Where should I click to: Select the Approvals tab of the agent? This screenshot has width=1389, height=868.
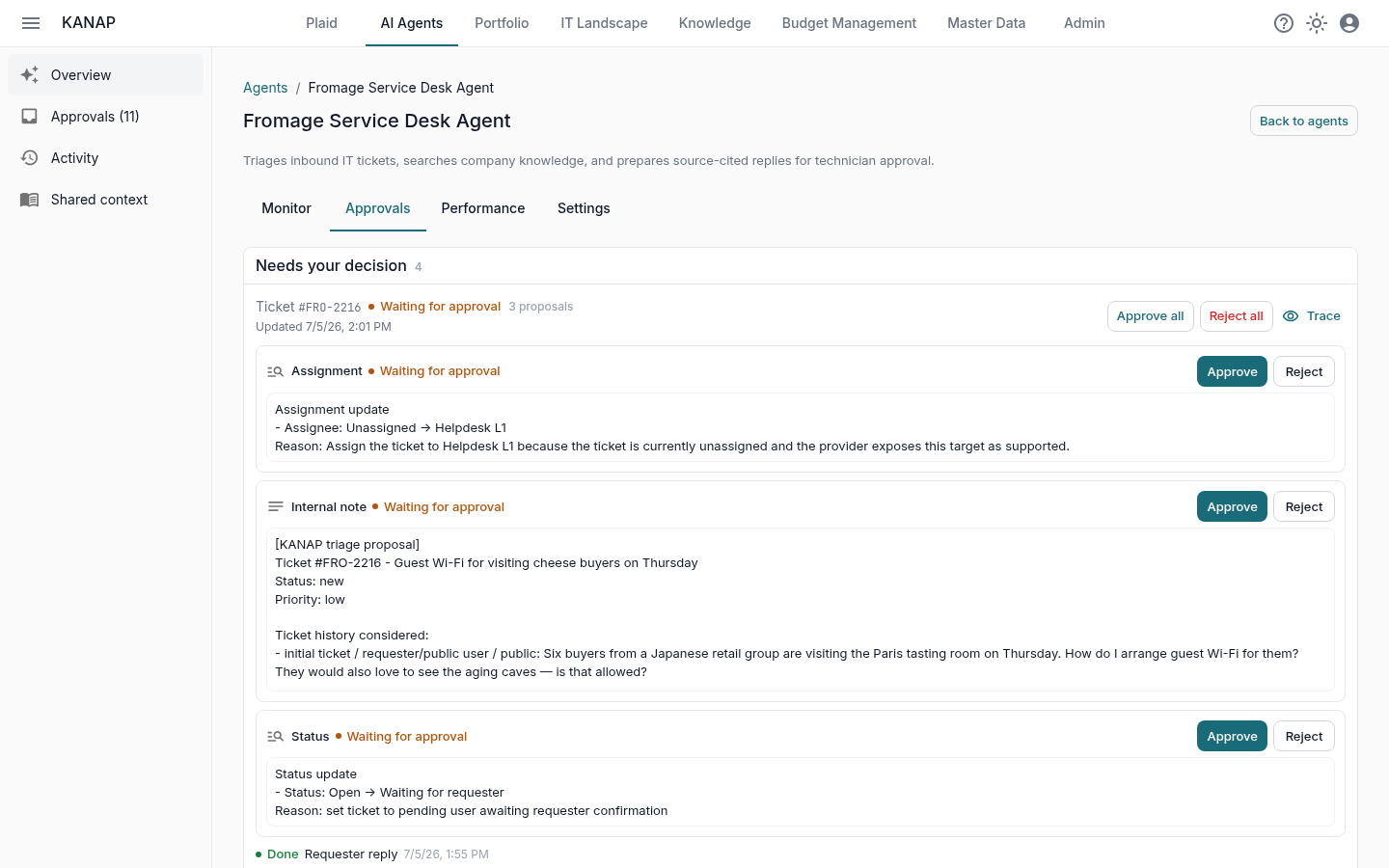pyautogui.click(x=378, y=208)
